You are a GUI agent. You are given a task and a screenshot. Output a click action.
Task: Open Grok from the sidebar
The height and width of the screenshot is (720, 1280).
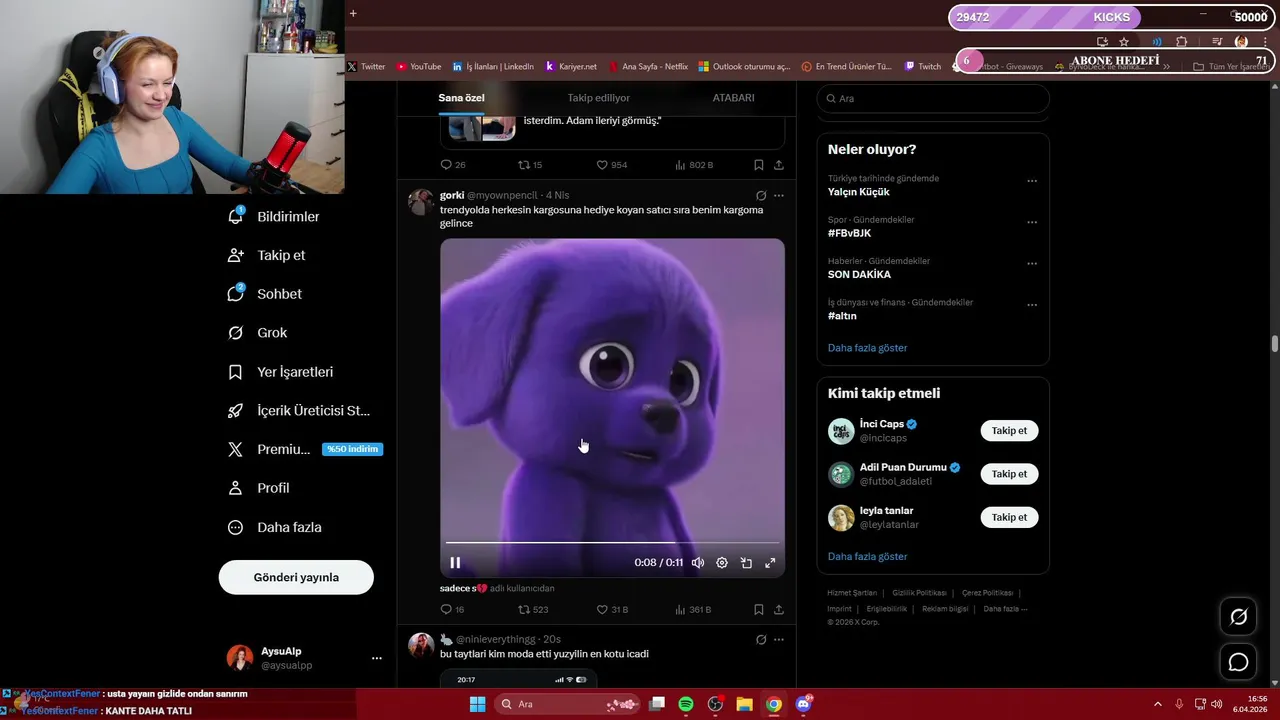pyautogui.click(x=257, y=333)
